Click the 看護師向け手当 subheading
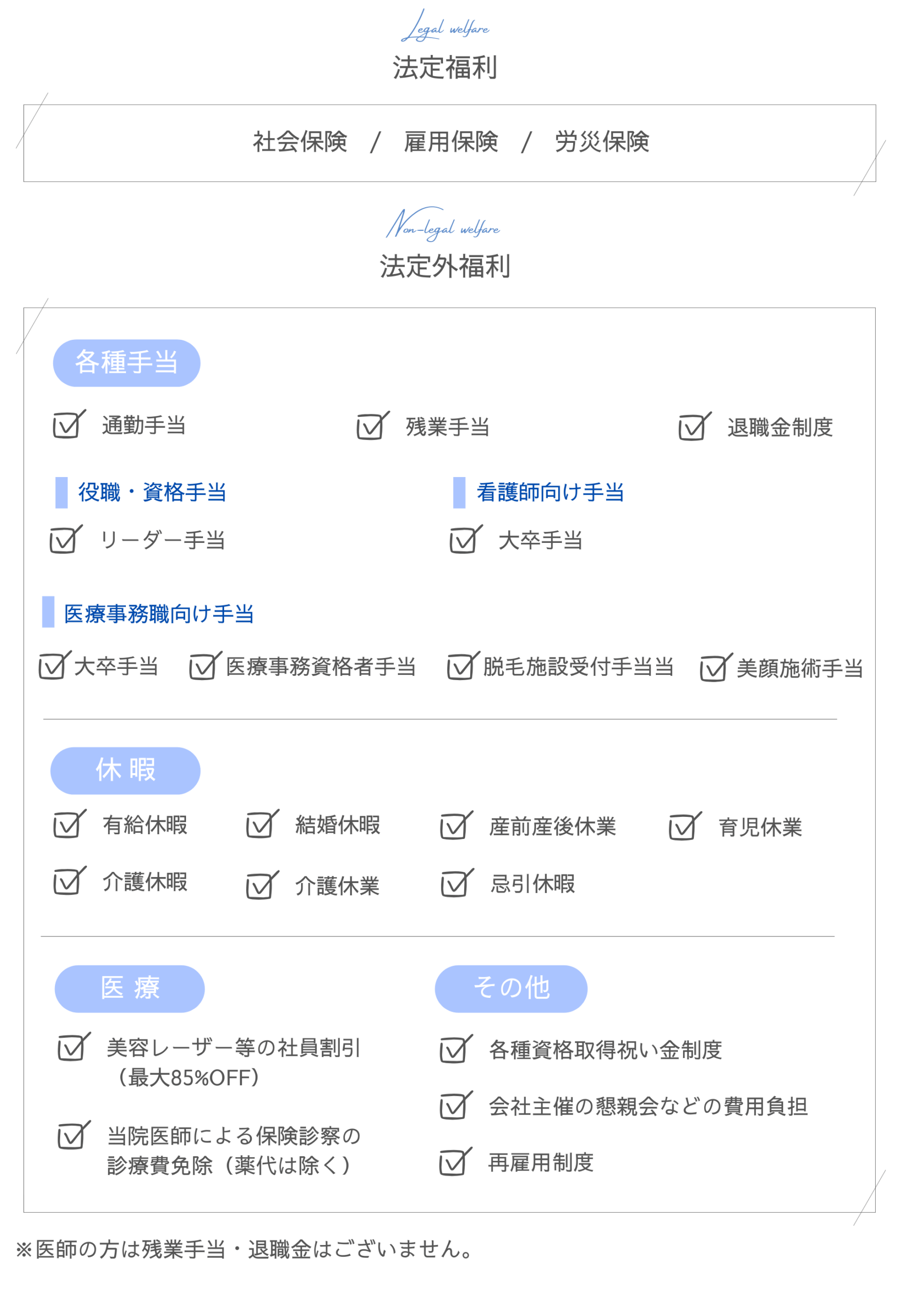Image resolution: width=902 pixels, height=1316 pixels. point(550,492)
